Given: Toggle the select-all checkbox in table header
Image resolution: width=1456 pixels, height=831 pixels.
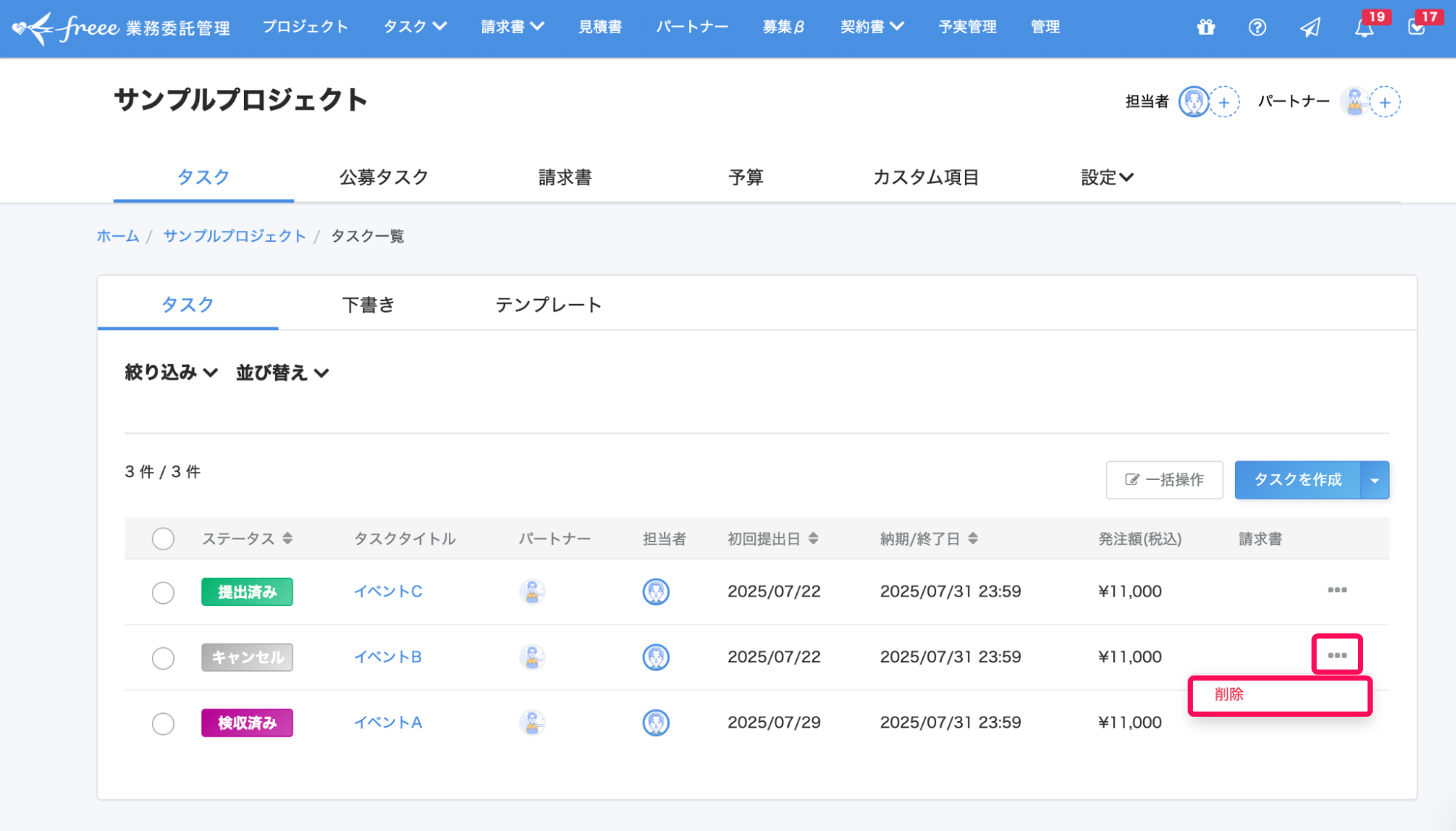Looking at the screenshot, I should point(163,538).
